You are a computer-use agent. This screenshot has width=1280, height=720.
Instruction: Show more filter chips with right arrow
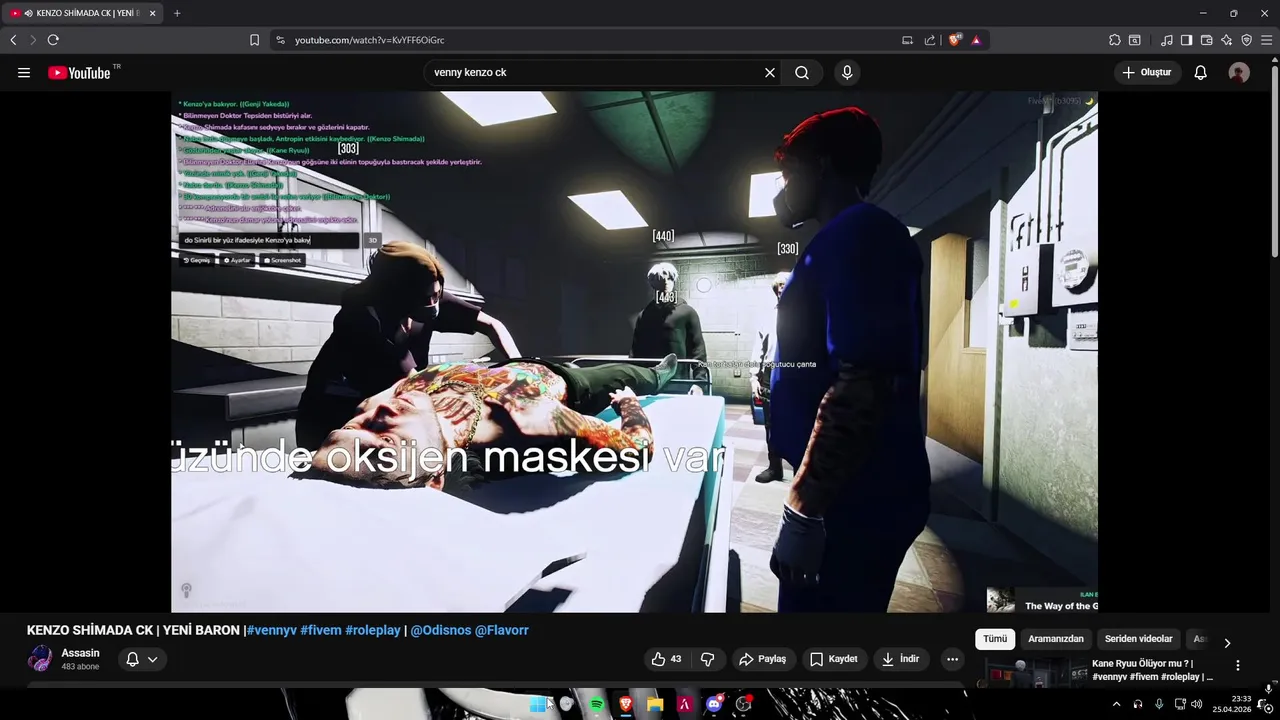pyautogui.click(x=1227, y=643)
